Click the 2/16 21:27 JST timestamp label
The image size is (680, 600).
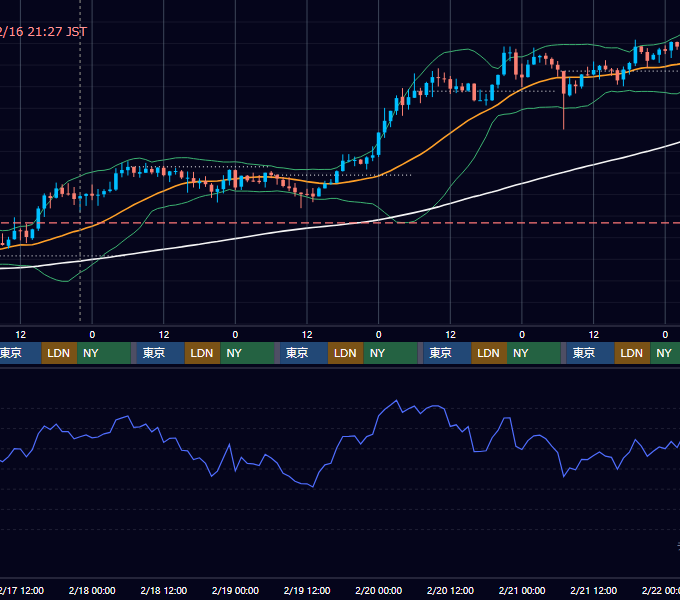pos(43,32)
